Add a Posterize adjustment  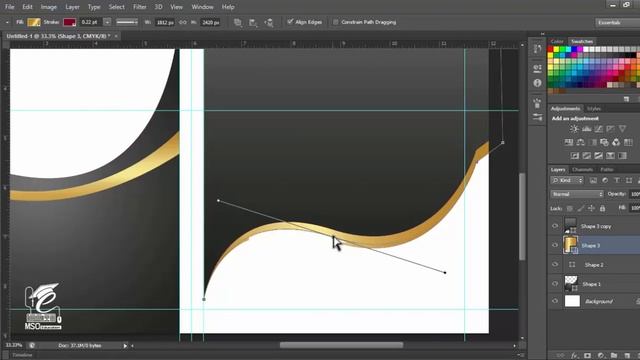587,156
